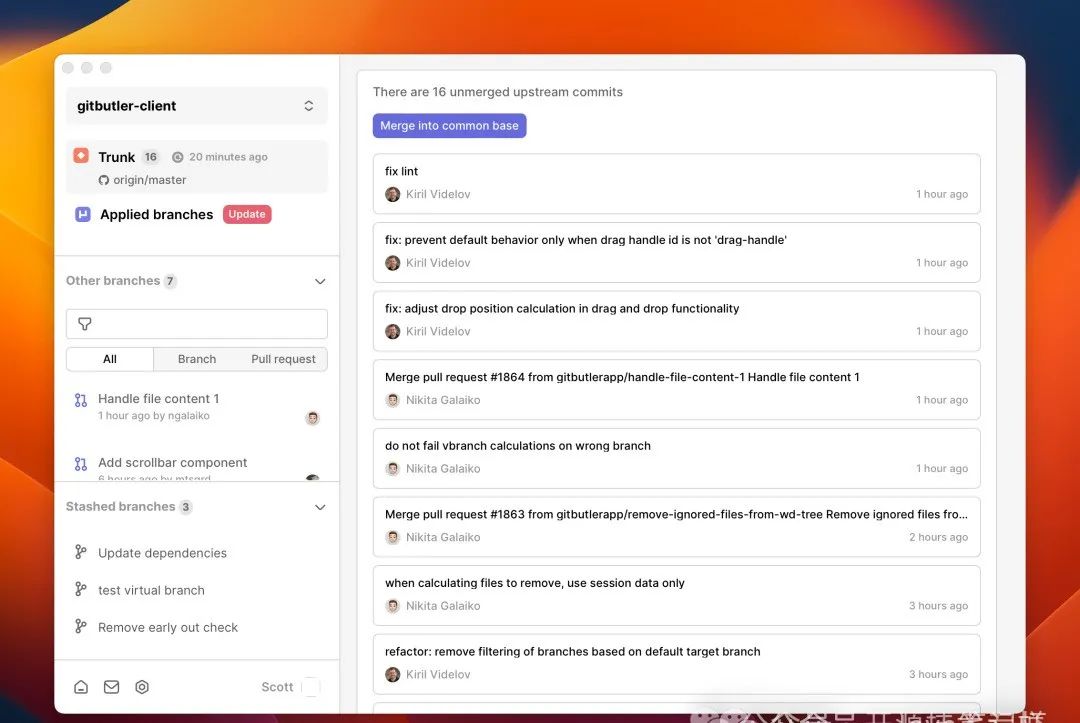Click branch icon for test virtual branch

pyautogui.click(x=81, y=589)
